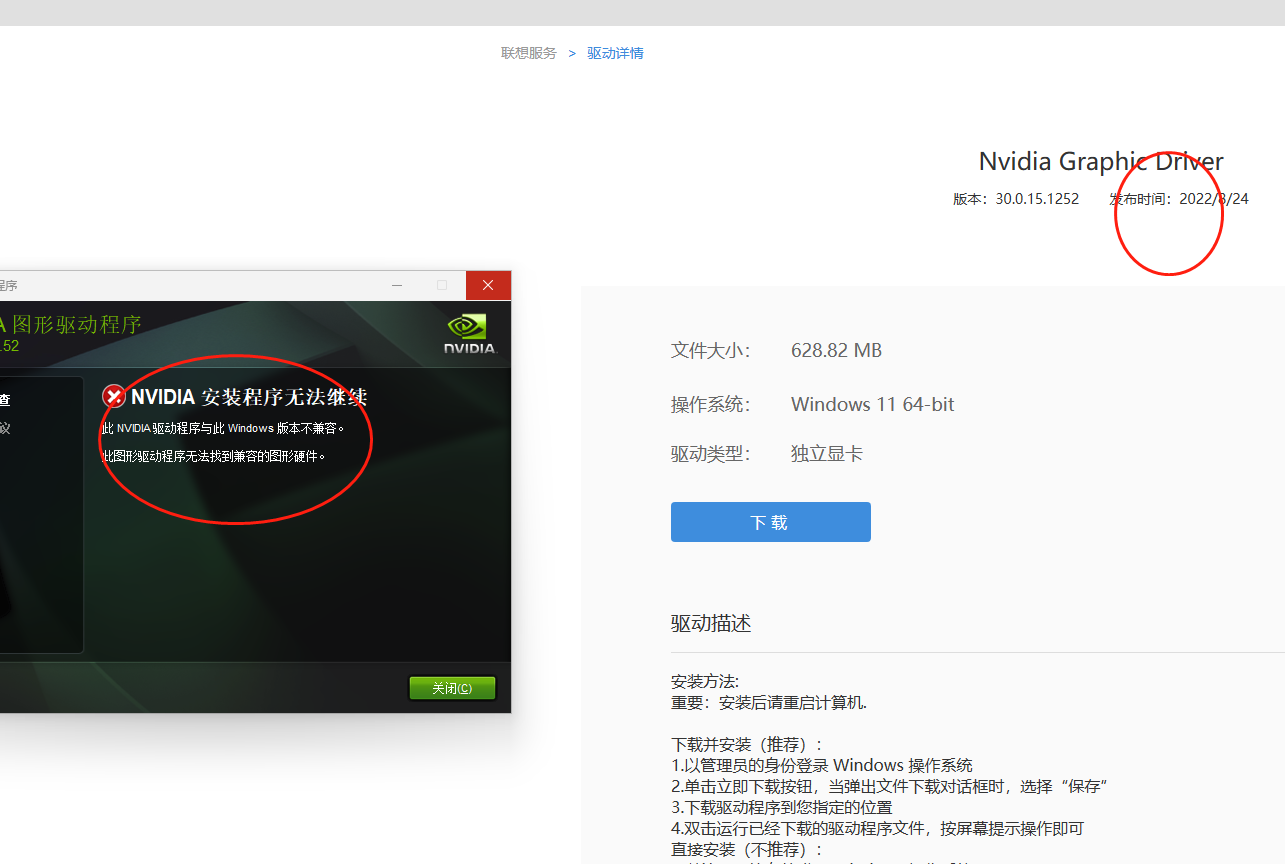Click step 3 下载驱动程序到您指定的位置 text
The image size is (1285, 864).
coord(782,807)
